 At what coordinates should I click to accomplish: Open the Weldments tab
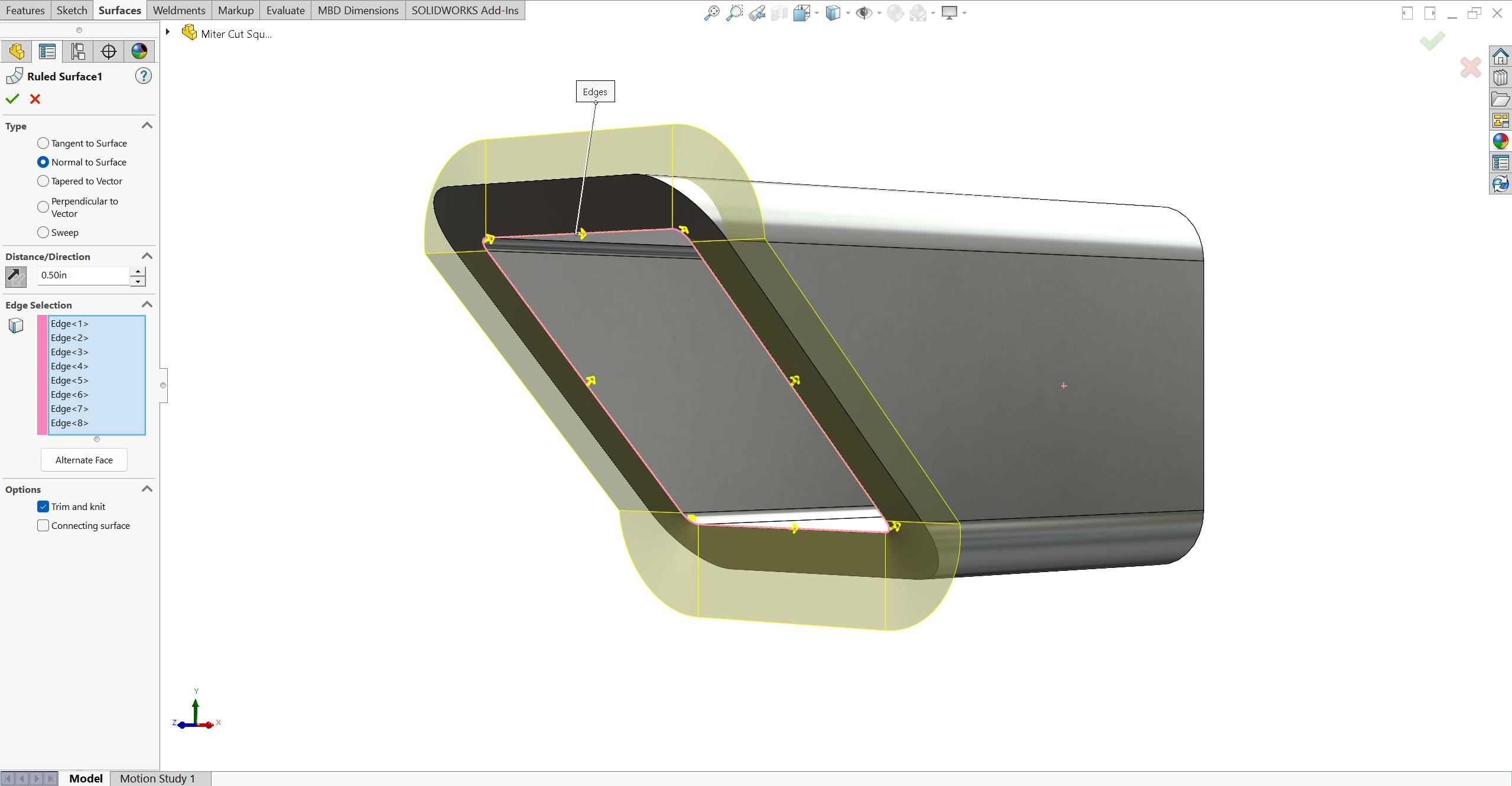178,9
